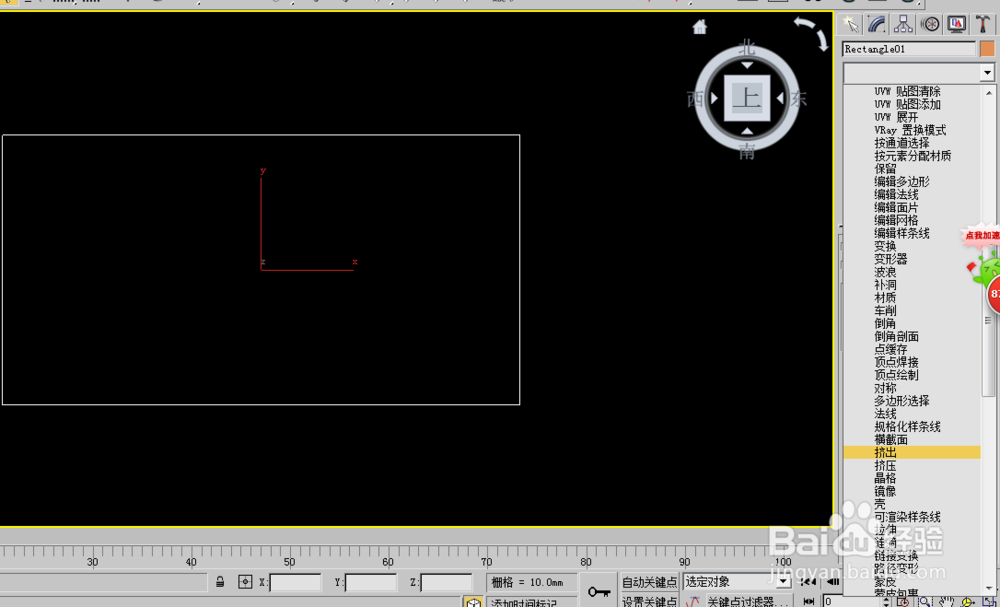Screen dimensions: 1000x607
Task: Click the large key set-keys icon
Action: click(x=599, y=592)
